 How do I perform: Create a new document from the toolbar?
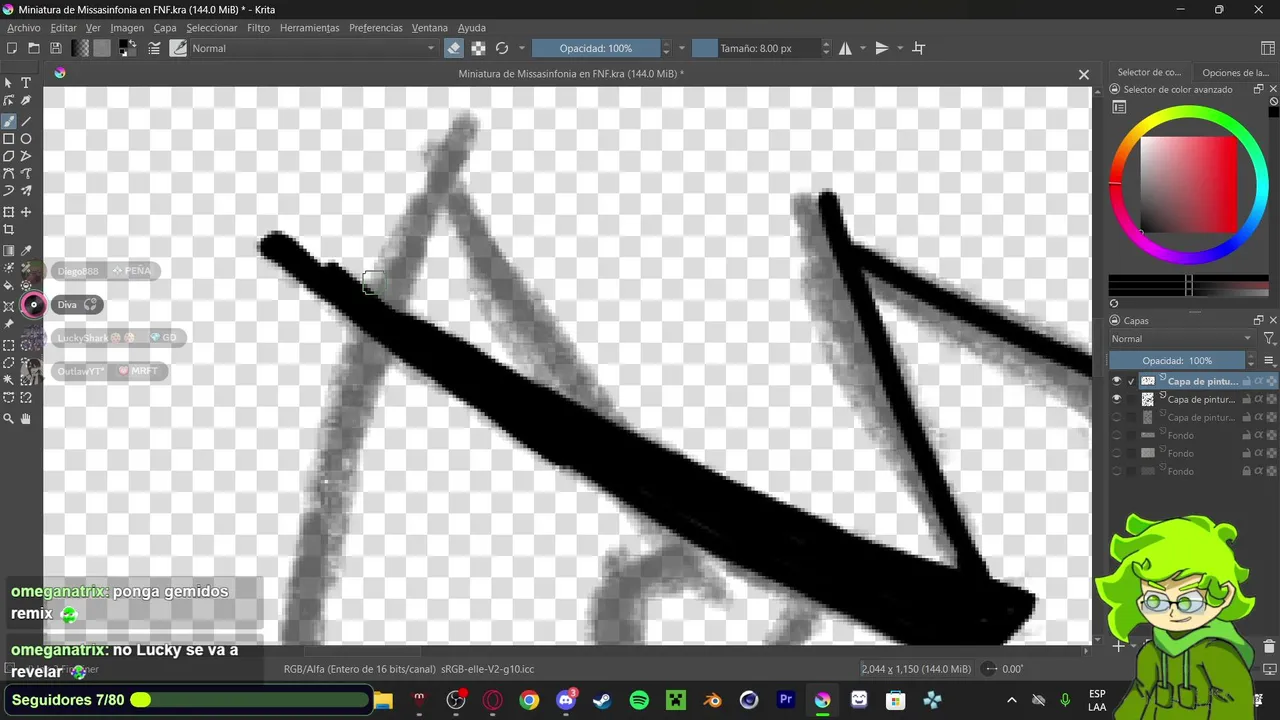point(12,48)
